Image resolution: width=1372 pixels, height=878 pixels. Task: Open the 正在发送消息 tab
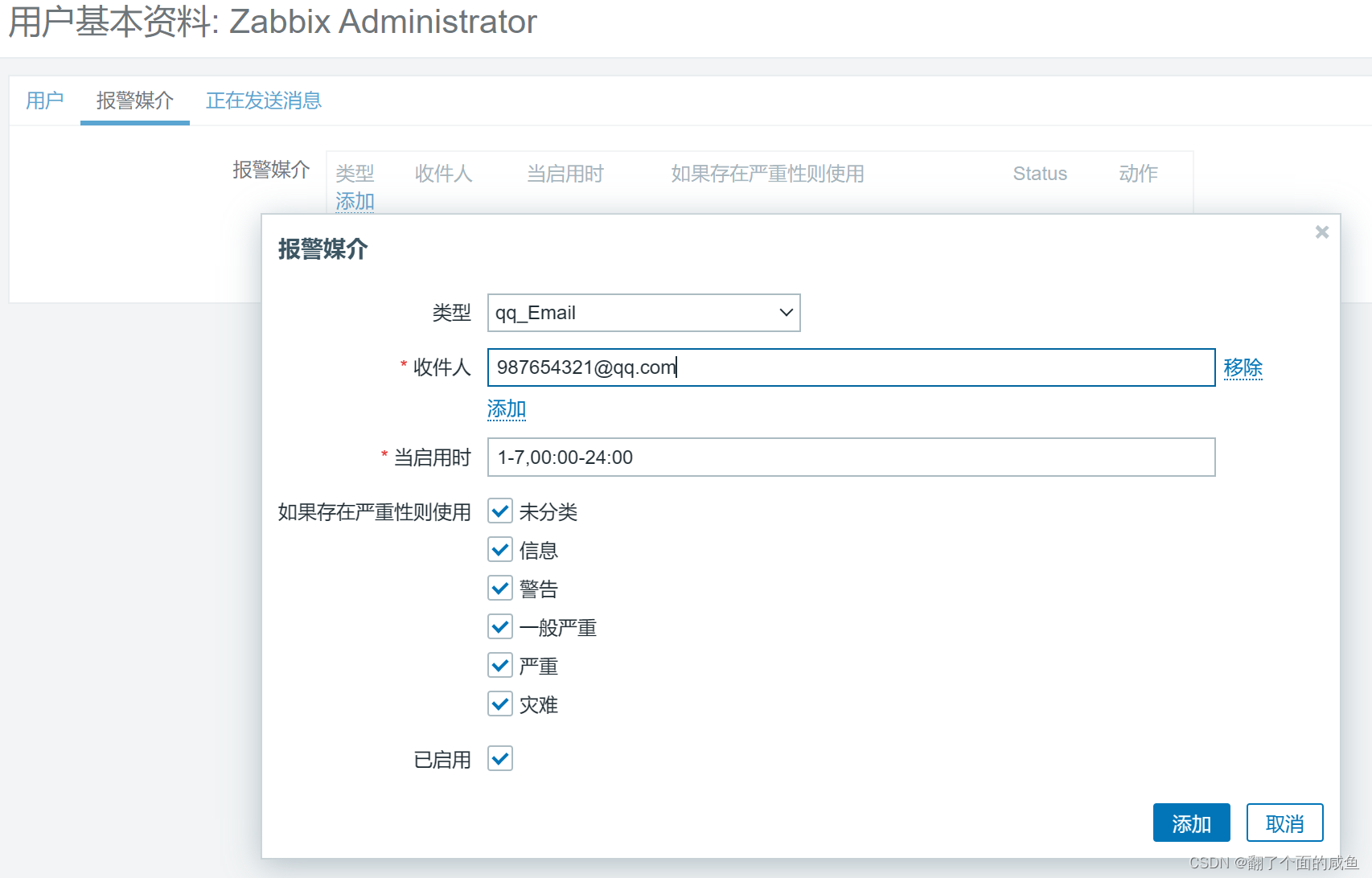click(264, 101)
